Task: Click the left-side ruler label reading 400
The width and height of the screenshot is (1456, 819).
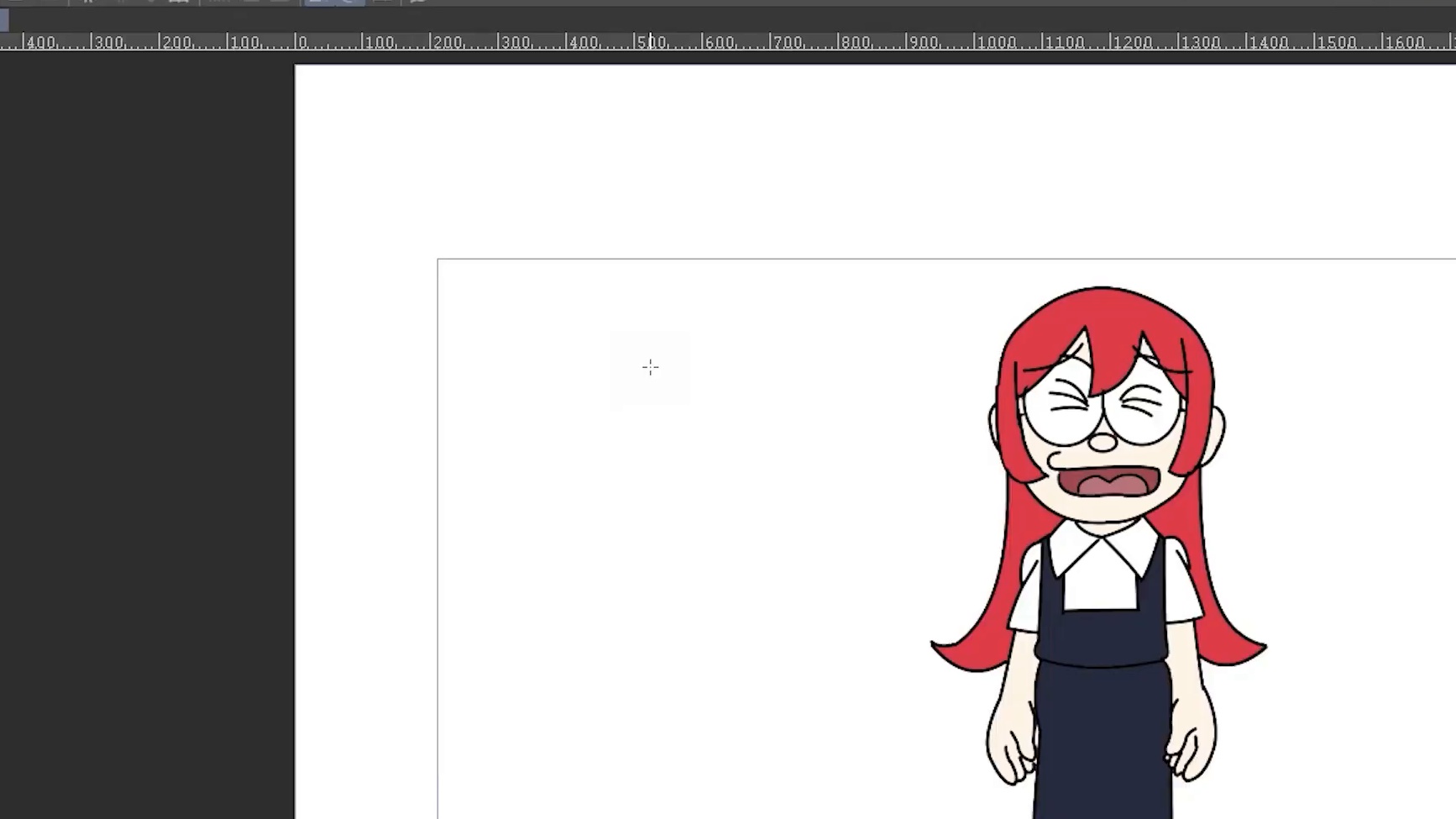Action: click(x=40, y=42)
